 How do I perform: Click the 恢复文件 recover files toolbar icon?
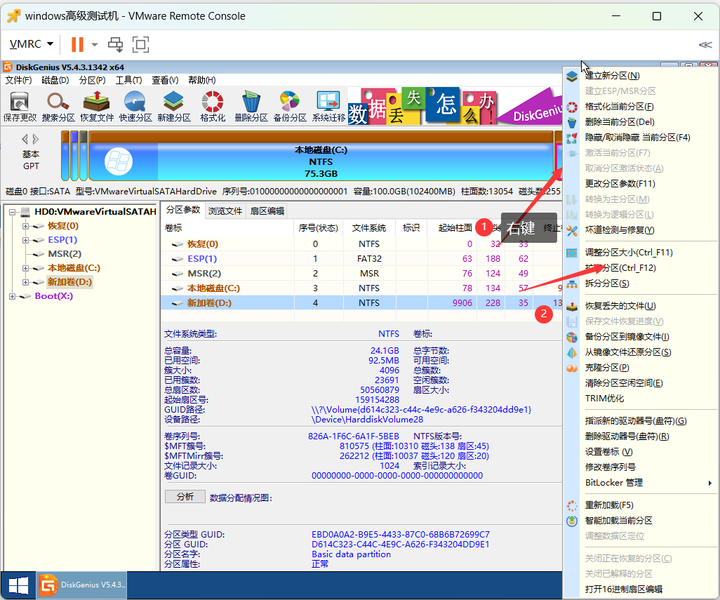point(97,107)
